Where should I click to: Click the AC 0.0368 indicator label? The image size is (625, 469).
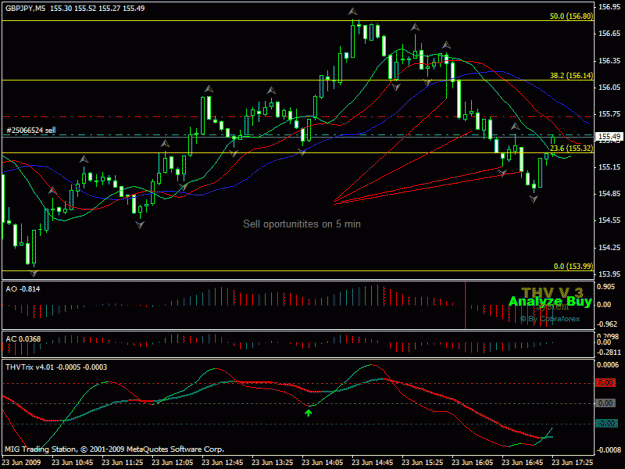[x=23, y=339]
